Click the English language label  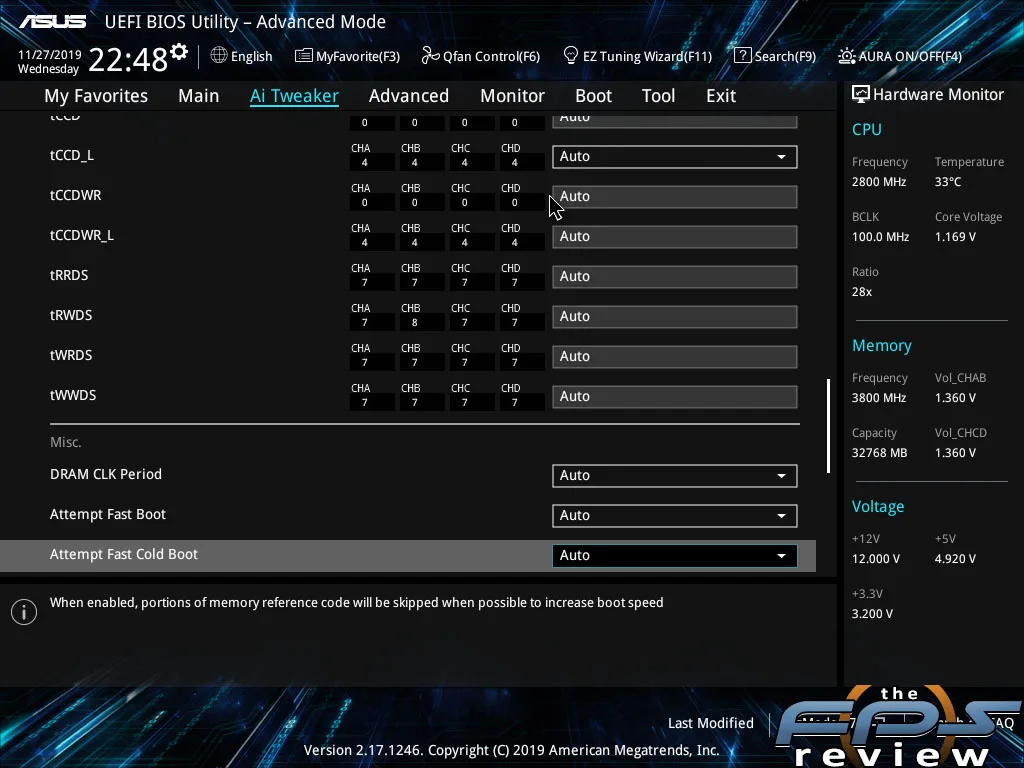coord(251,56)
